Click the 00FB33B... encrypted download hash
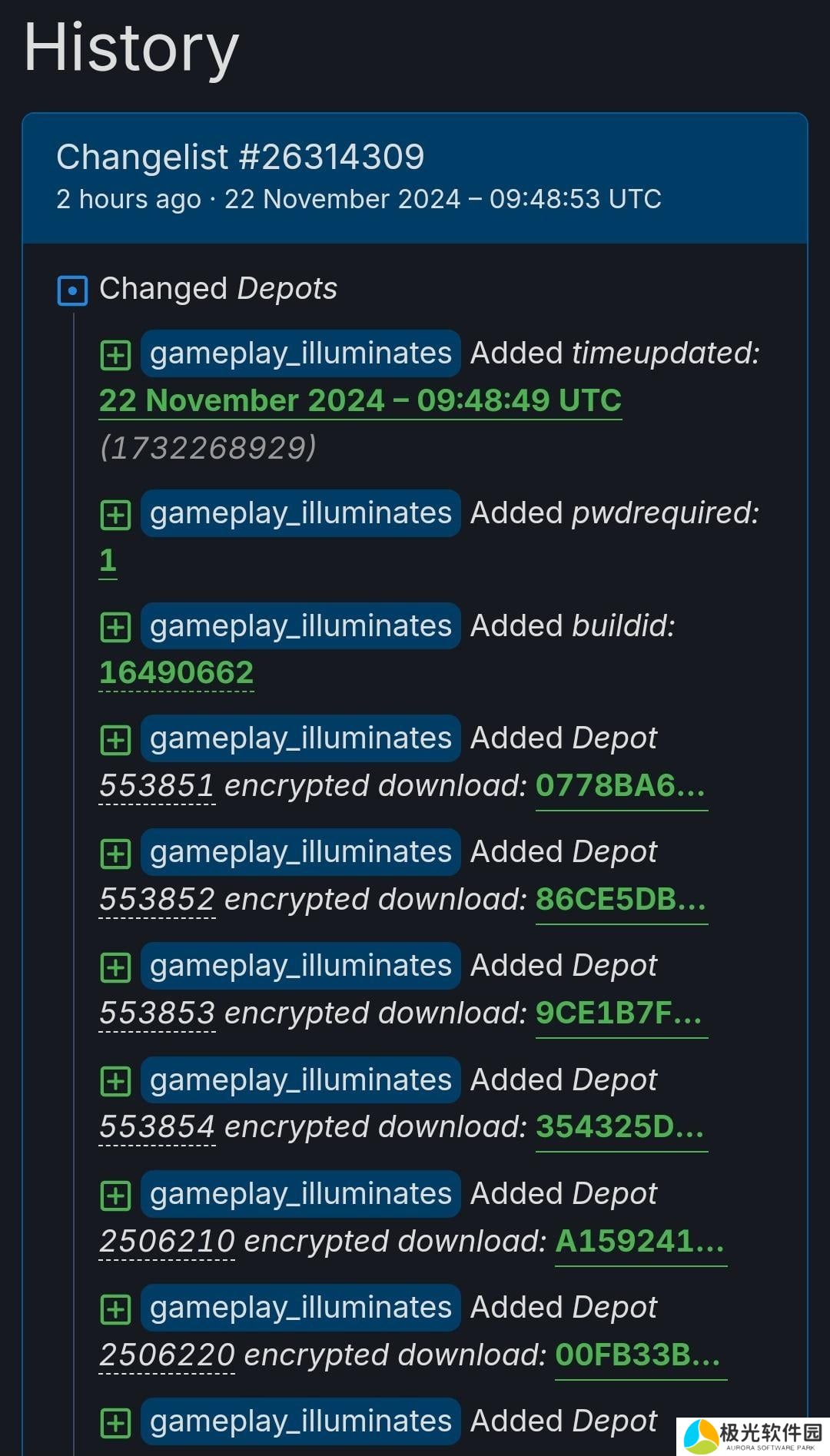This screenshot has height=1456, width=830. click(x=640, y=1355)
